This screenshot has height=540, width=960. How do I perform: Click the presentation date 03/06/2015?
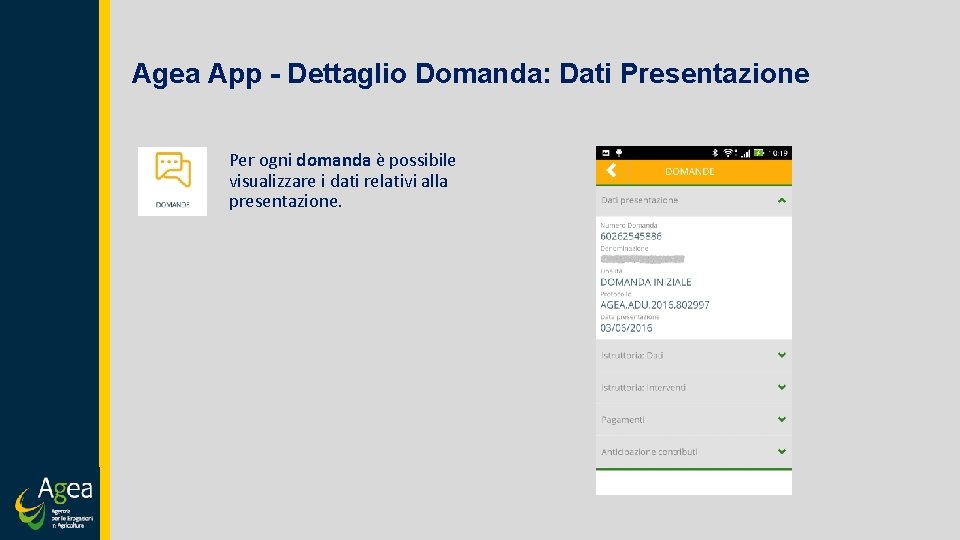tap(626, 328)
